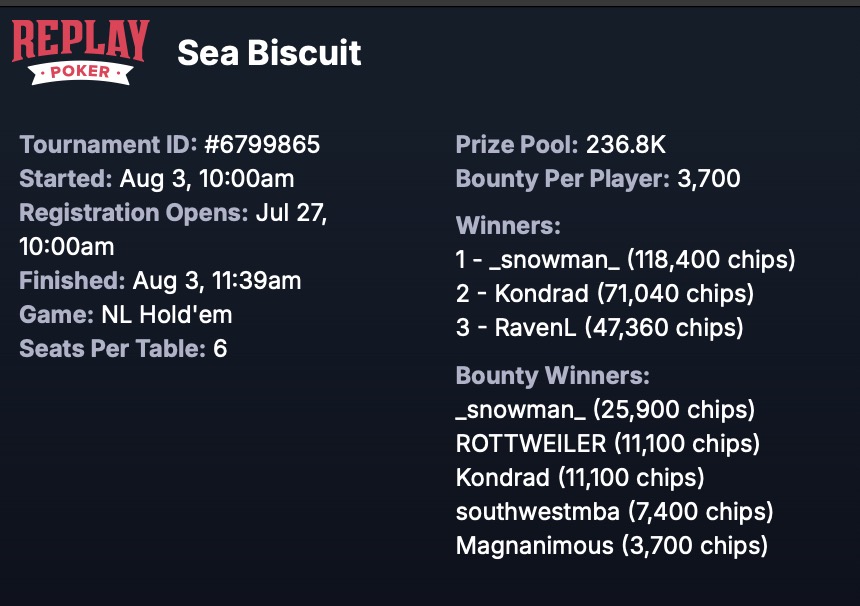Click the Winners heading
Screen dimensions: 860x606
click(508, 226)
